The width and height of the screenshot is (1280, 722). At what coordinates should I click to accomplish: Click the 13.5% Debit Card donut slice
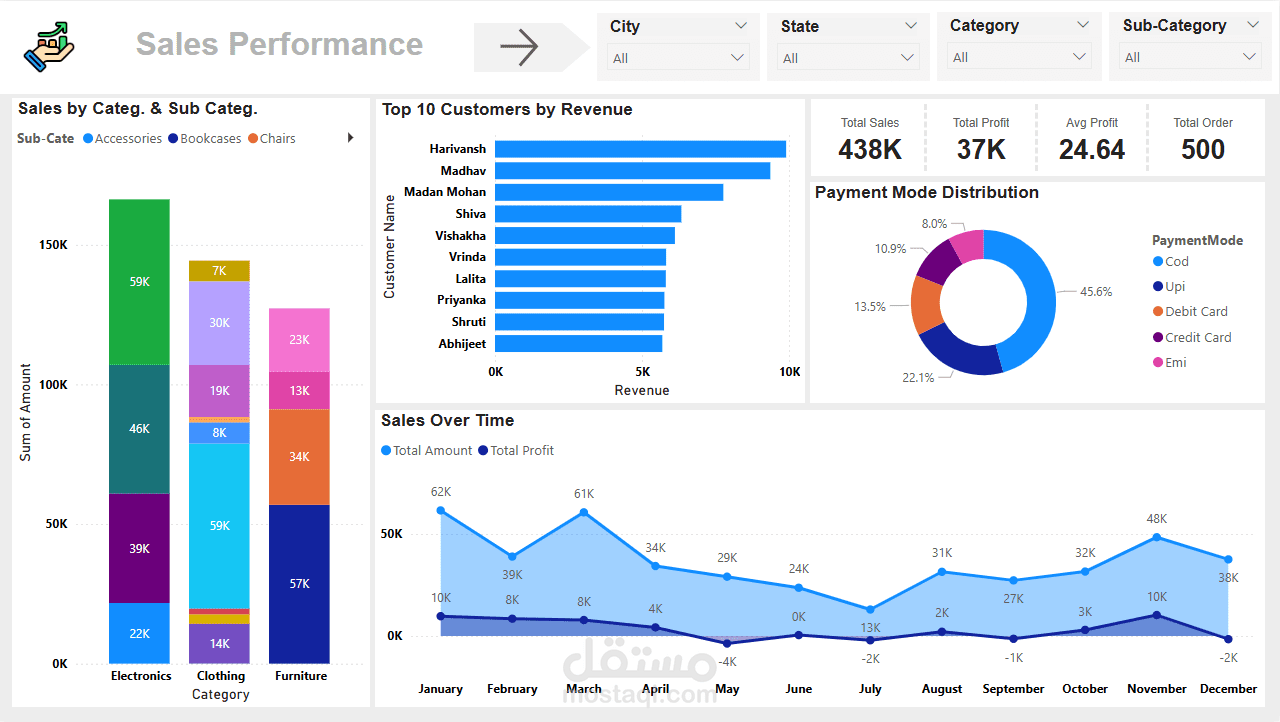click(926, 304)
